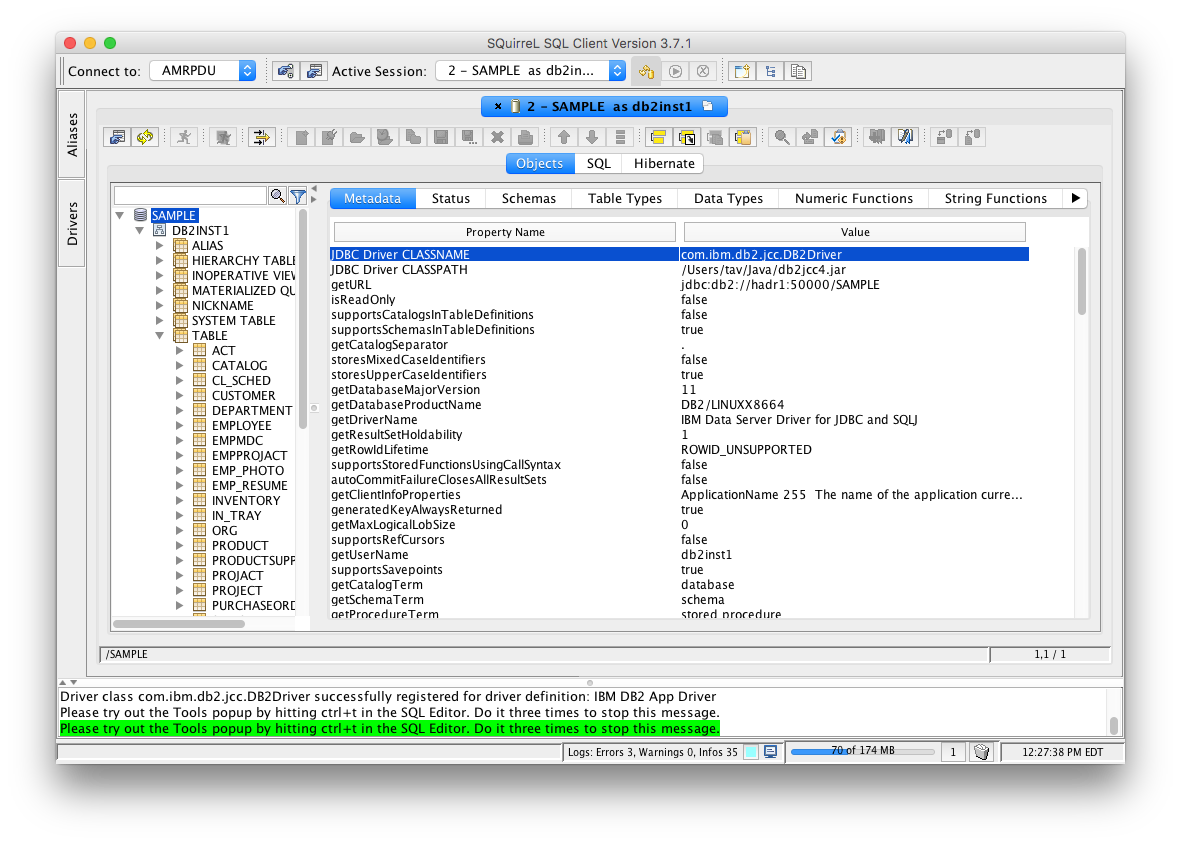This screenshot has height=844, width=1181.
Task: Open the SQL Bookmarks icon
Action: pos(903,137)
